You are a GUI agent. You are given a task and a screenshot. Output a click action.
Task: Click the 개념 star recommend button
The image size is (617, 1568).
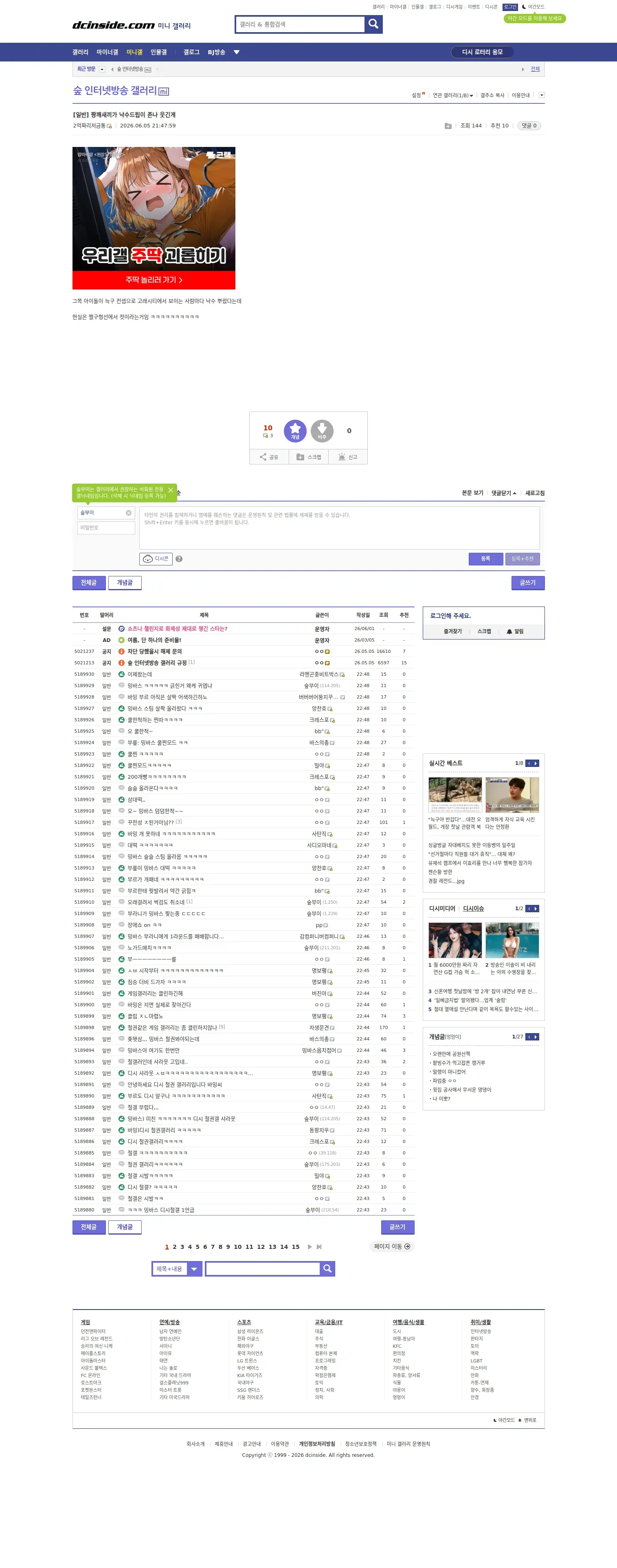click(295, 431)
